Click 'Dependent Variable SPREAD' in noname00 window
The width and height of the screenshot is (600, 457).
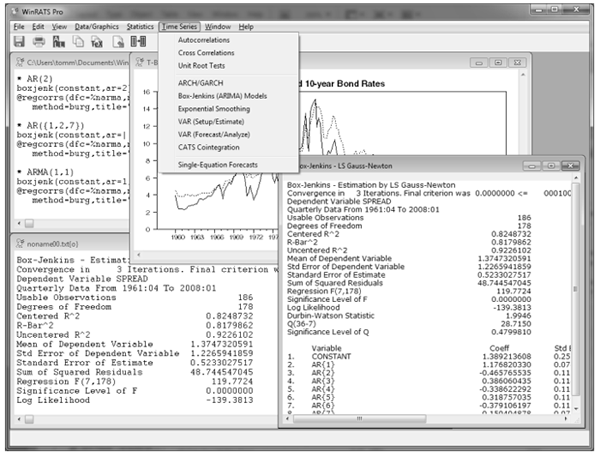[82, 279]
